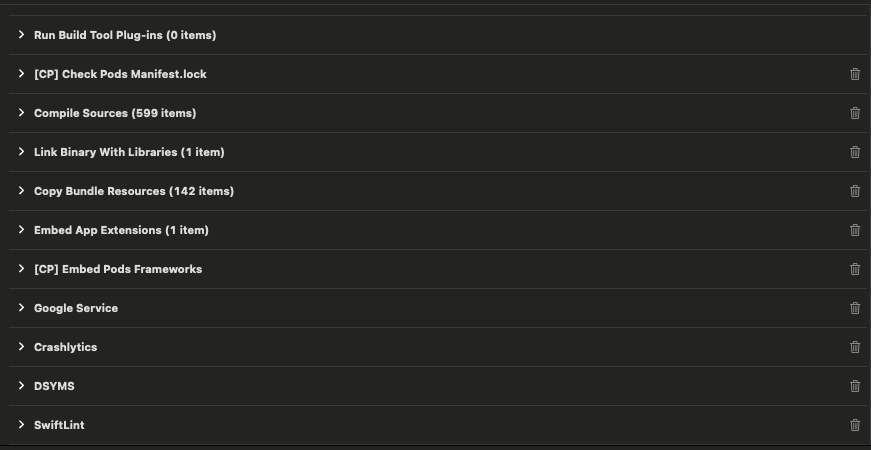
Task: Delete the Check Pods Manifest.lock phase
Action: [855, 74]
